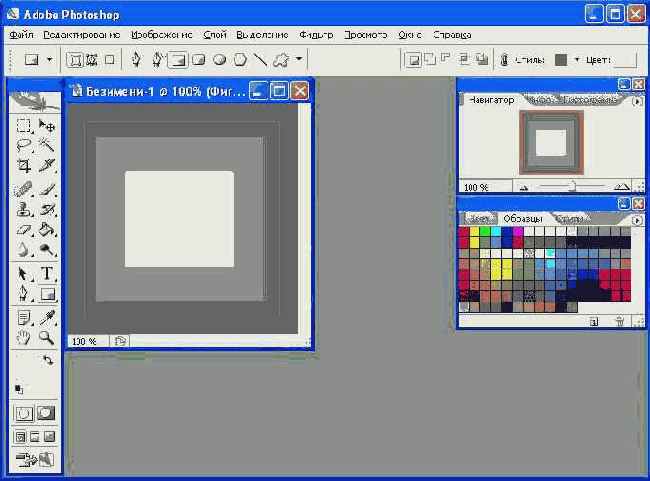Zoom out button in Navigator
This screenshot has width=650, height=481.
524,187
